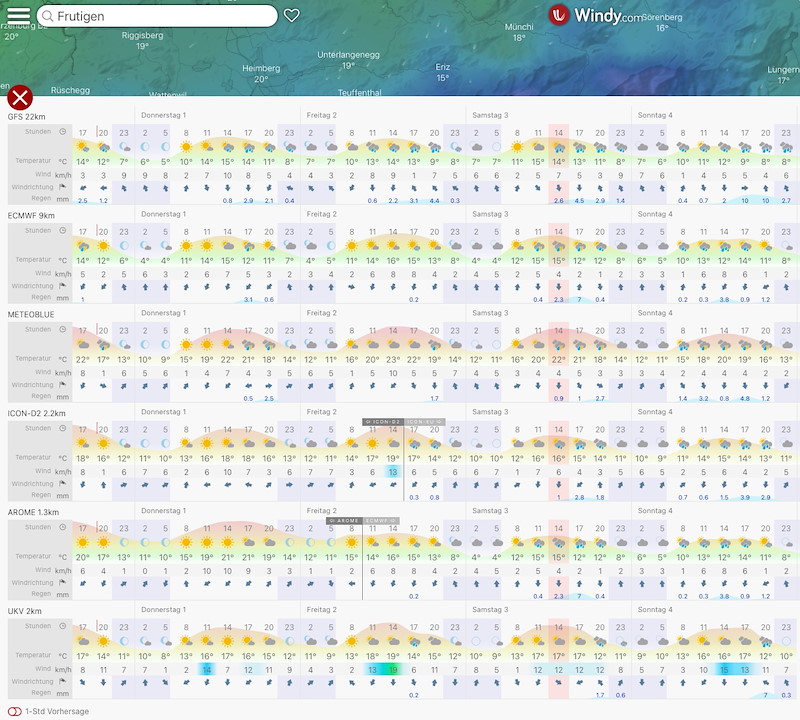Click highlighted Samstag 14 hour in UKV row

[559, 627]
